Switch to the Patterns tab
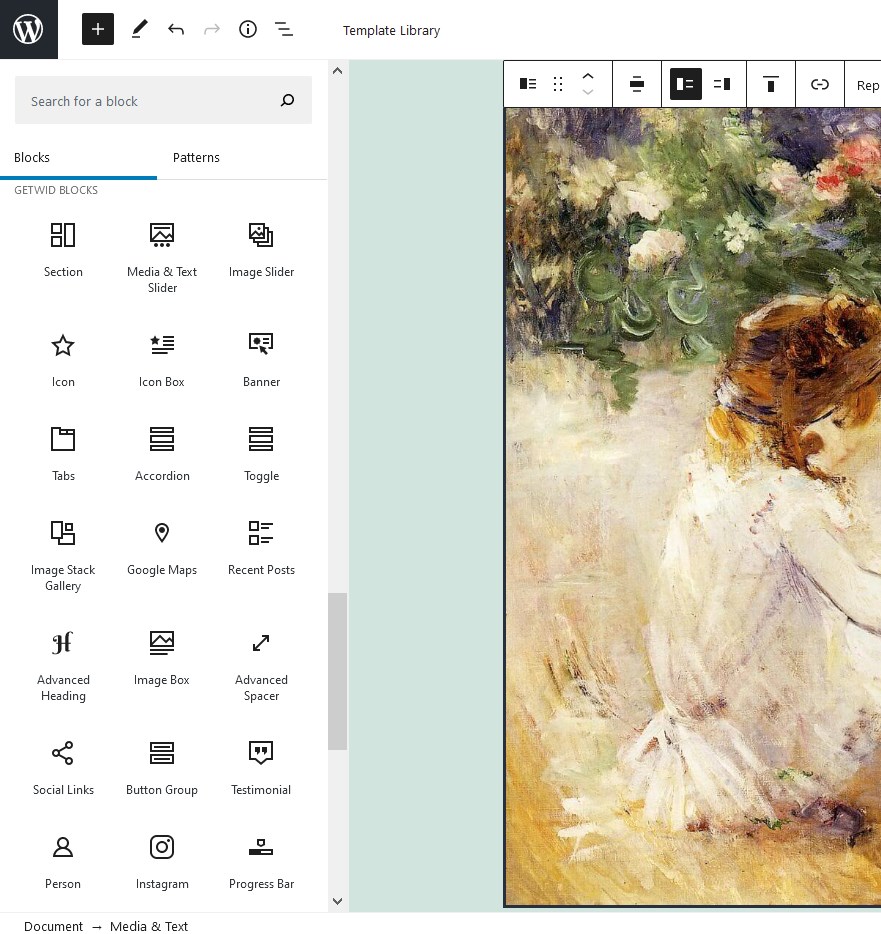Viewport: 881px width, 934px height. pos(196,157)
